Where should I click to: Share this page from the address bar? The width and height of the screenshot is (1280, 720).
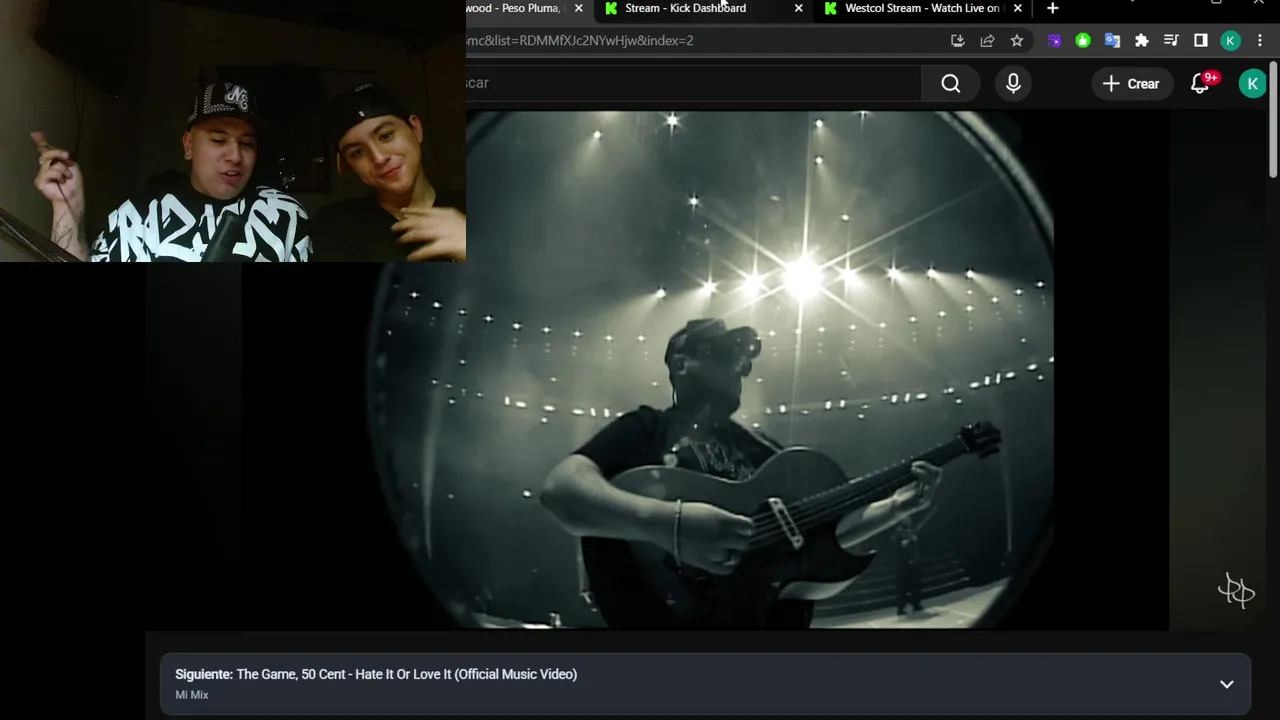tap(987, 40)
